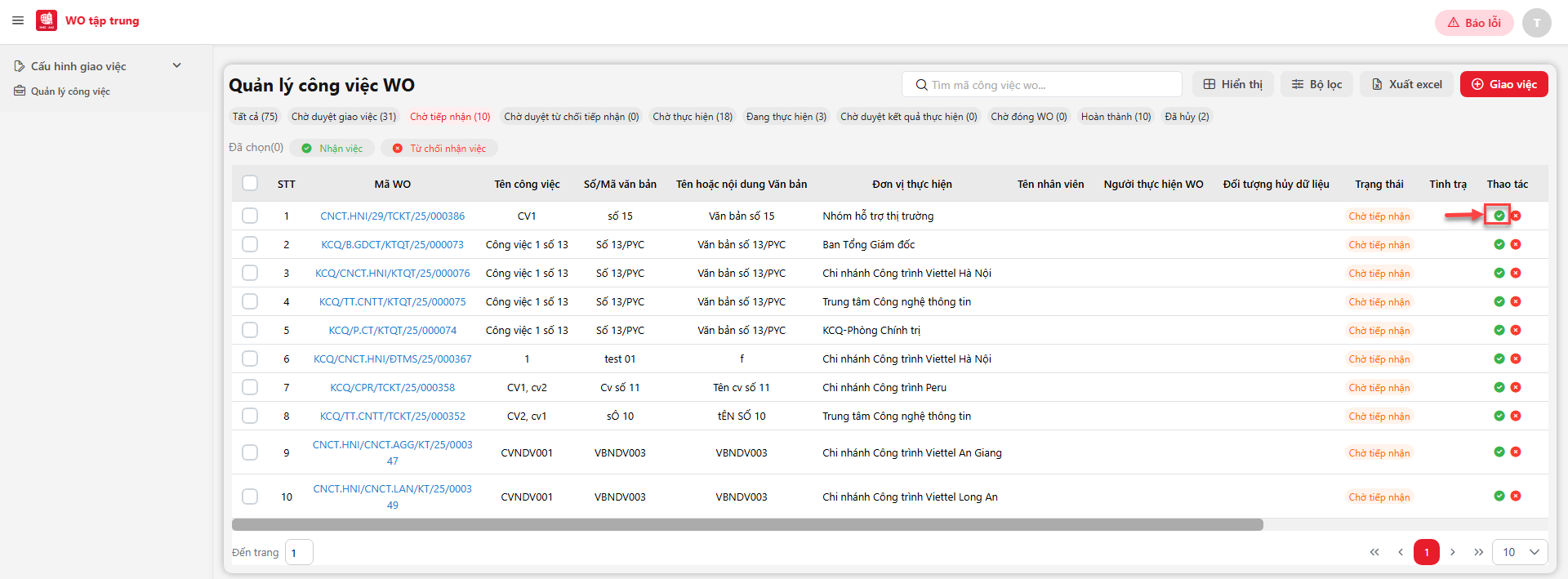
Task: Show the Chờ thực hiện (18) tab
Action: click(693, 117)
